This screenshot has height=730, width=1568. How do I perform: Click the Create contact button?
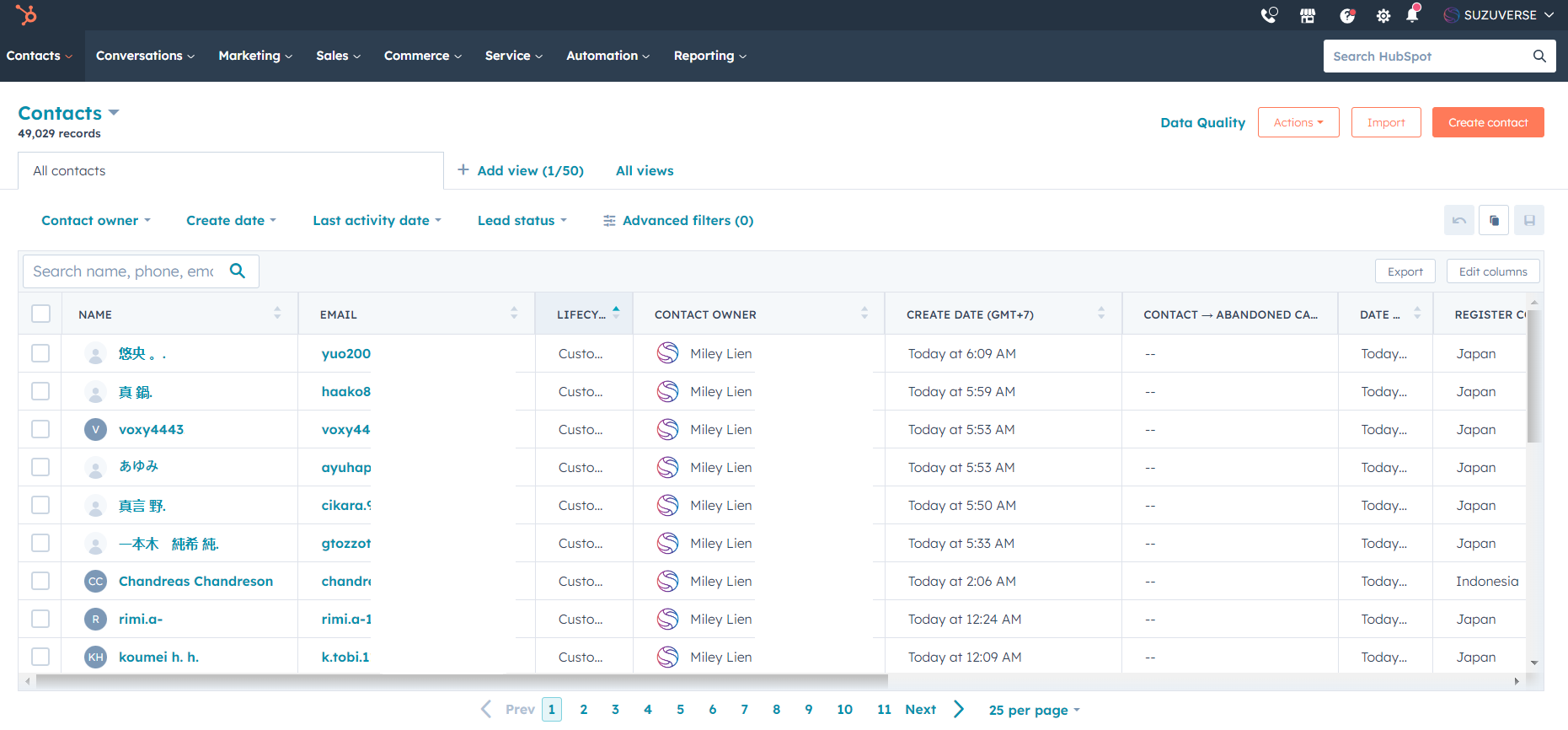(1488, 122)
